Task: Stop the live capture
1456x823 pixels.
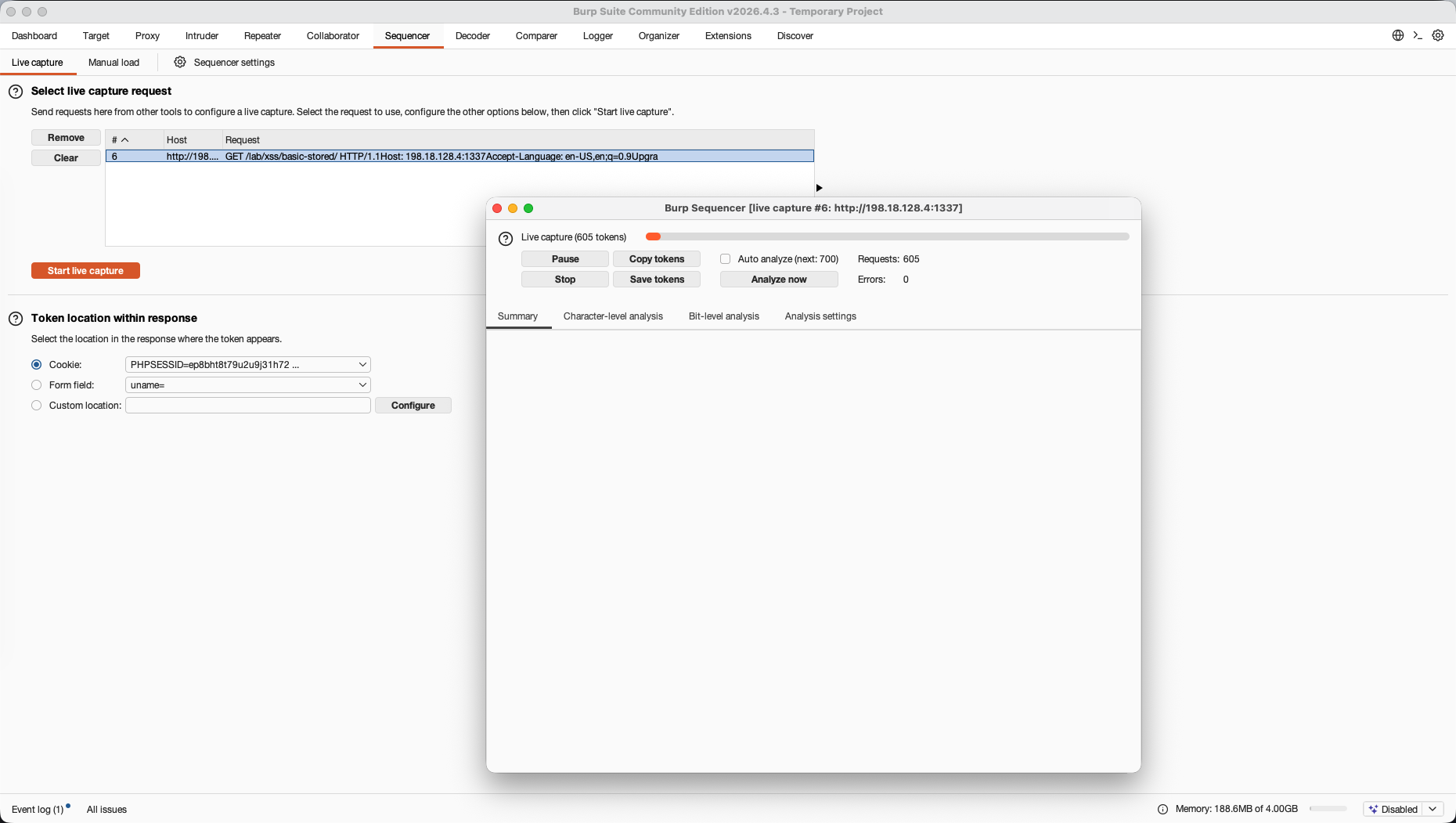Action: 565,279
